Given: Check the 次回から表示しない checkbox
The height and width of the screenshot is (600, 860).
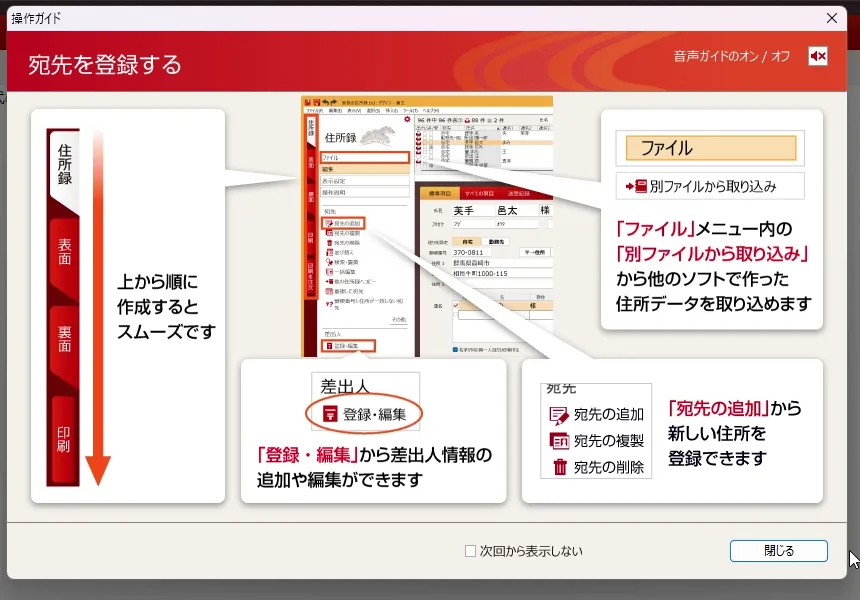Looking at the screenshot, I should (470, 551).
